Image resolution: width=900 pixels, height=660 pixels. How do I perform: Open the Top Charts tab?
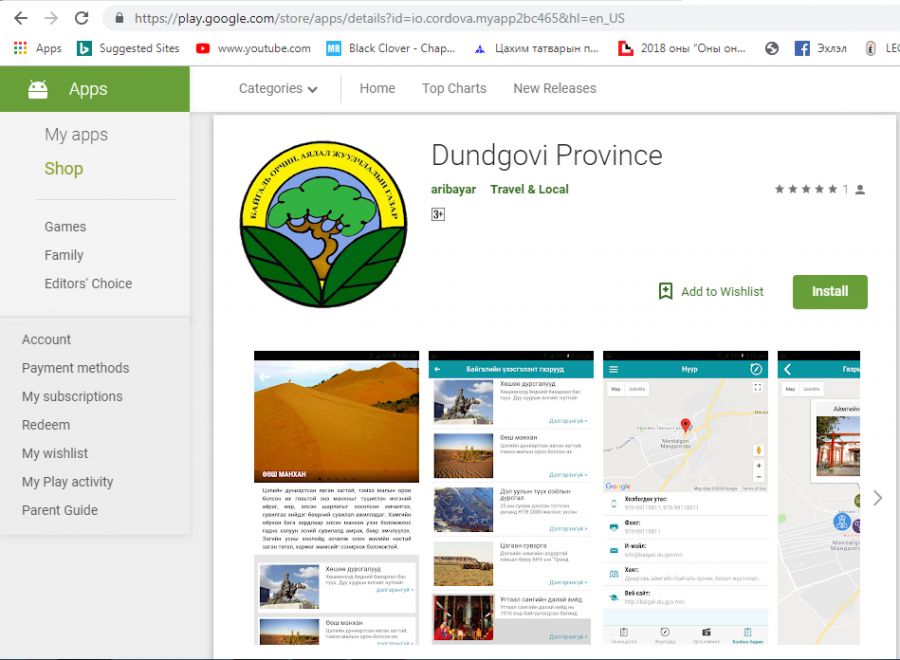(x=454, y=88)
